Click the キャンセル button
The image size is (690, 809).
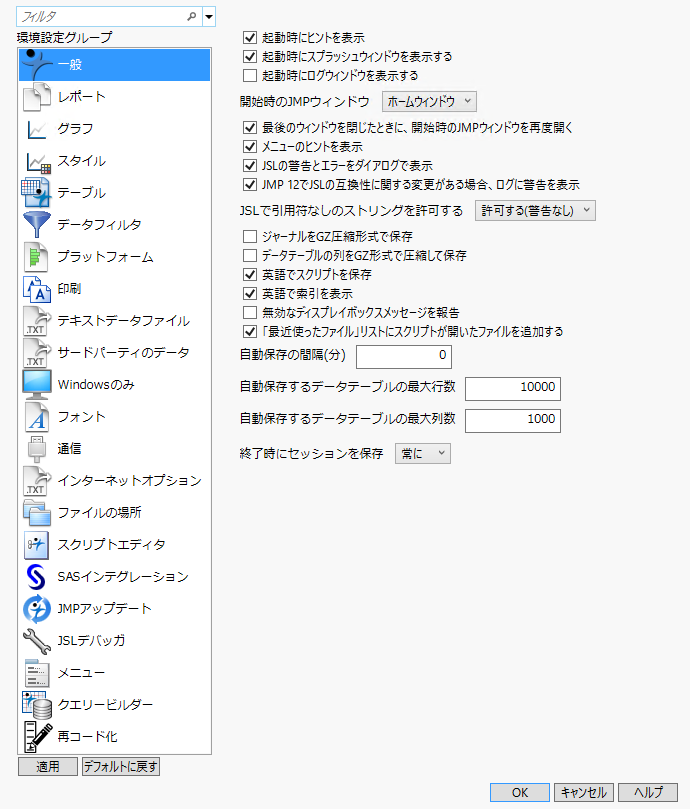[584, 792]
